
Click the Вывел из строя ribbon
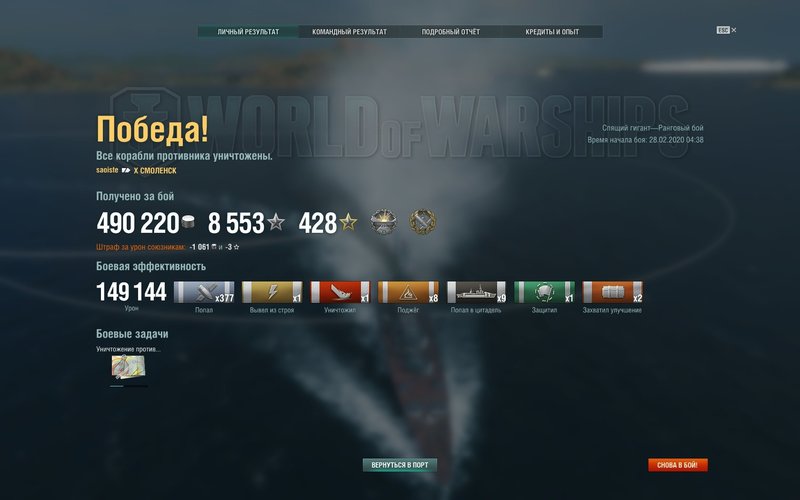pyautogui.click(x=272, y=292)
